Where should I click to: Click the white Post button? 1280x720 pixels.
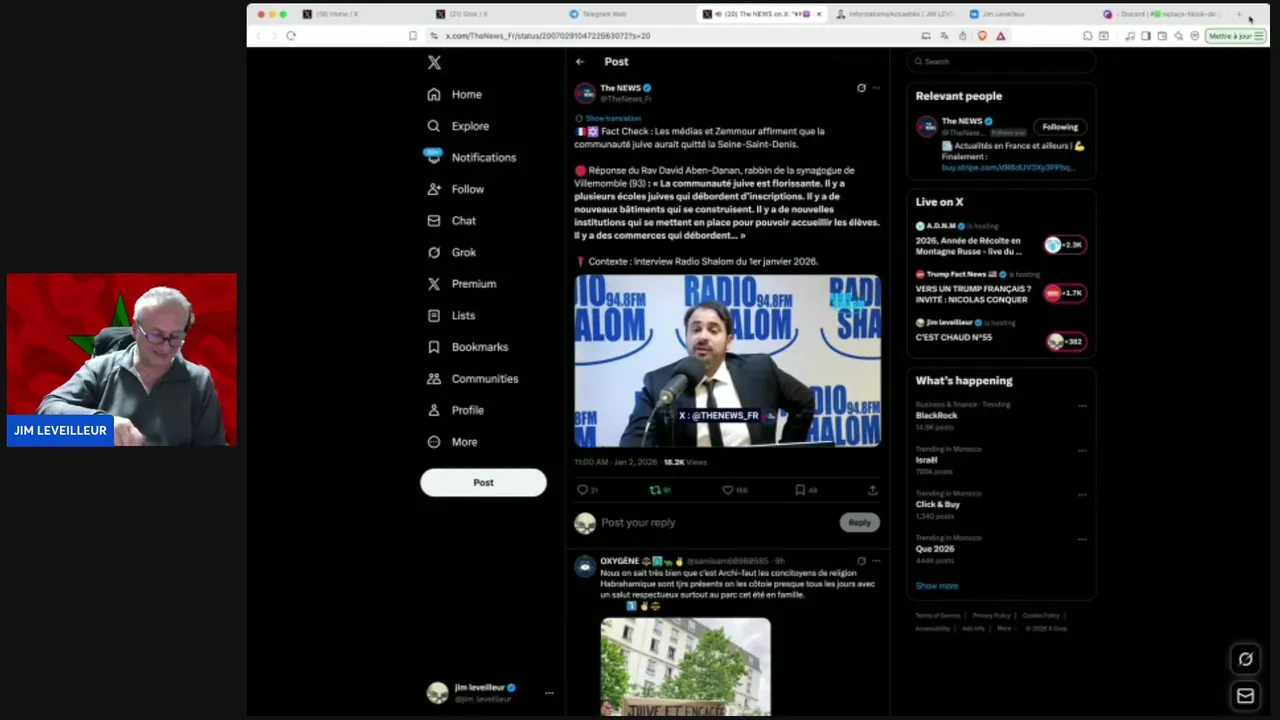pyautogui.click(x=483, y=482)
